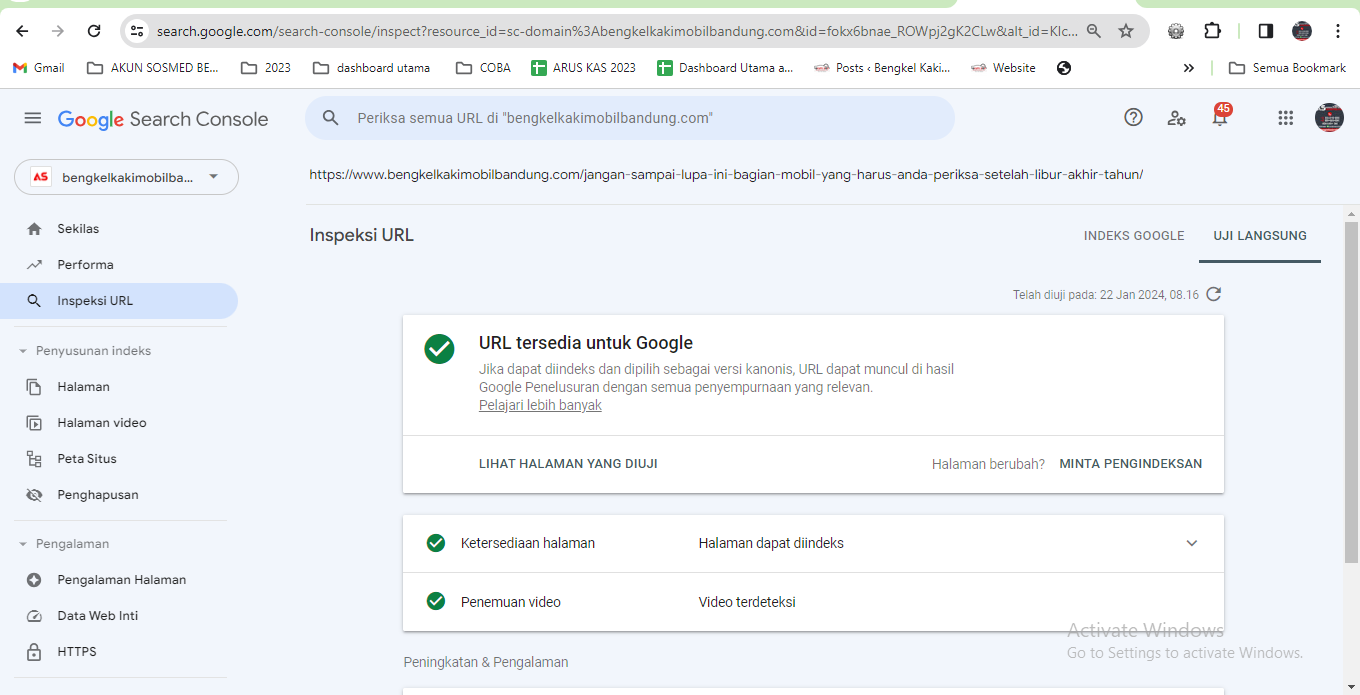This screenshot has height=695, width=1360.
Task: Open Performa in the sidebar
Action: click(86, 265)
